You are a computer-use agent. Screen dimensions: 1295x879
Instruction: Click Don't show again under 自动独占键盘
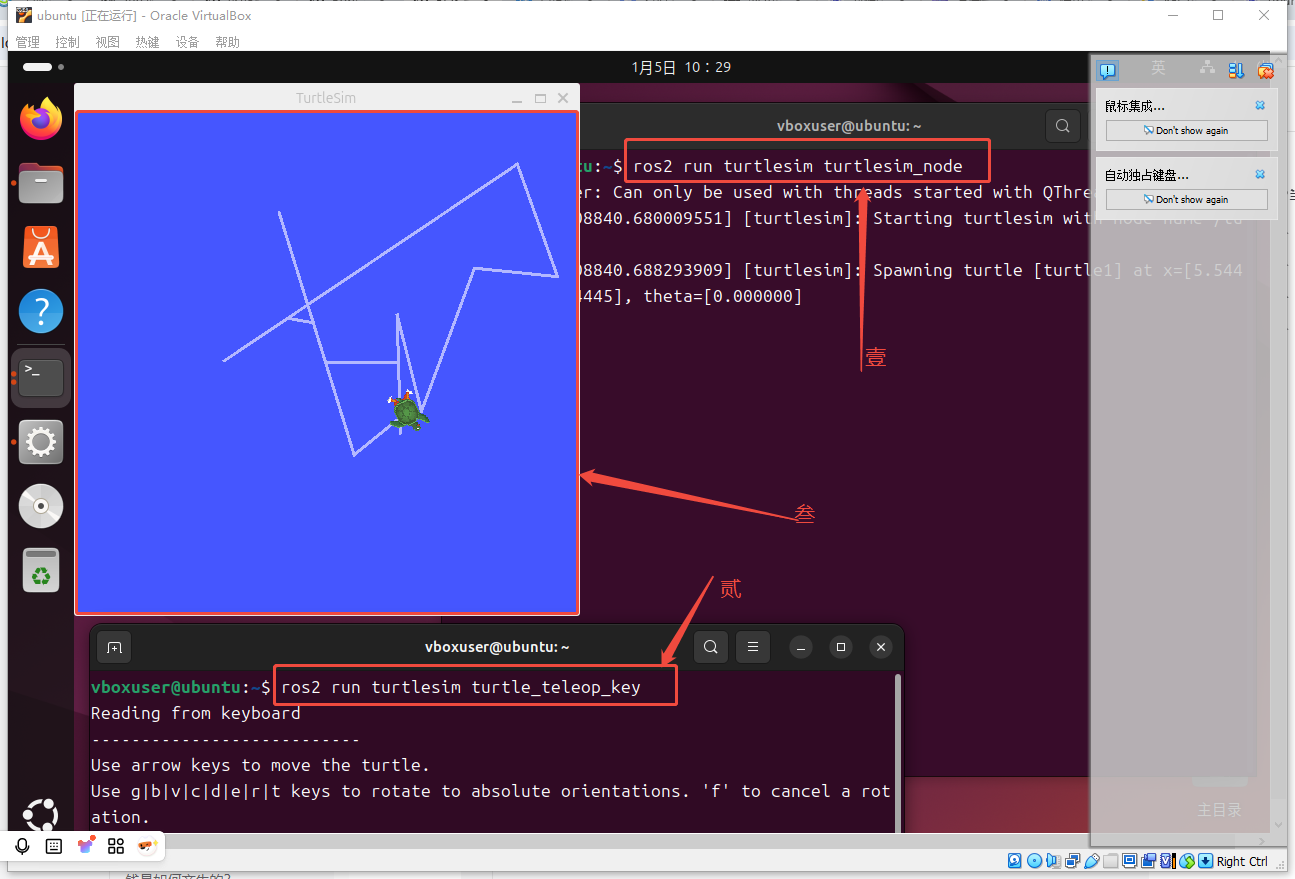click(1186, 200)
